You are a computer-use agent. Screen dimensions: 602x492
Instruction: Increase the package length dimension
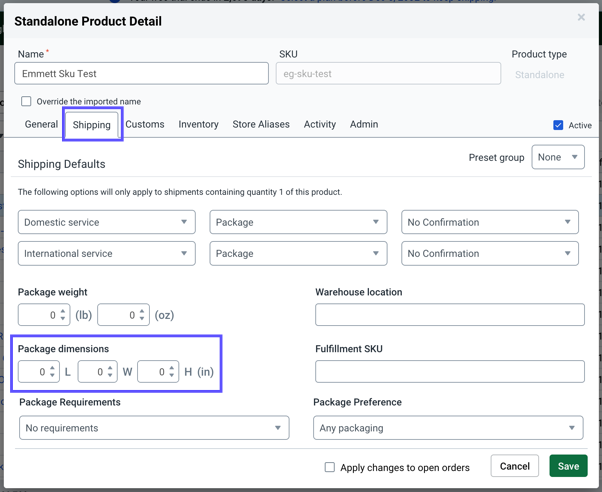(x=52, y=368)
